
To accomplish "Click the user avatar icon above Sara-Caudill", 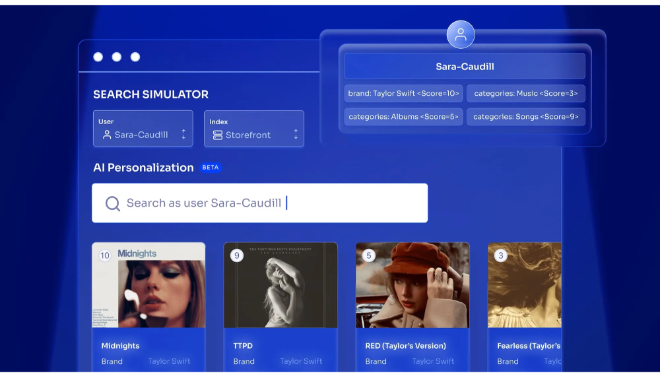I will pos(460,35).
